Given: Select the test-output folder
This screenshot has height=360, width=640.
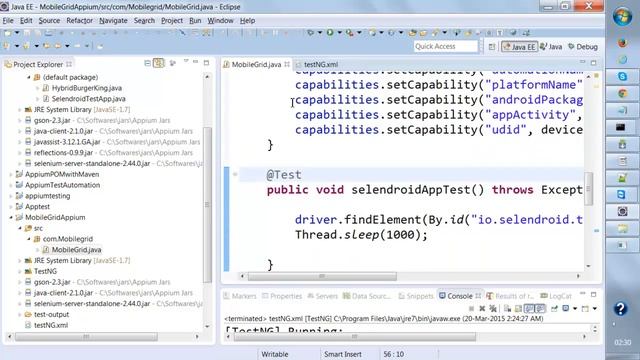Looking at the screenshot, I should 51,314.
